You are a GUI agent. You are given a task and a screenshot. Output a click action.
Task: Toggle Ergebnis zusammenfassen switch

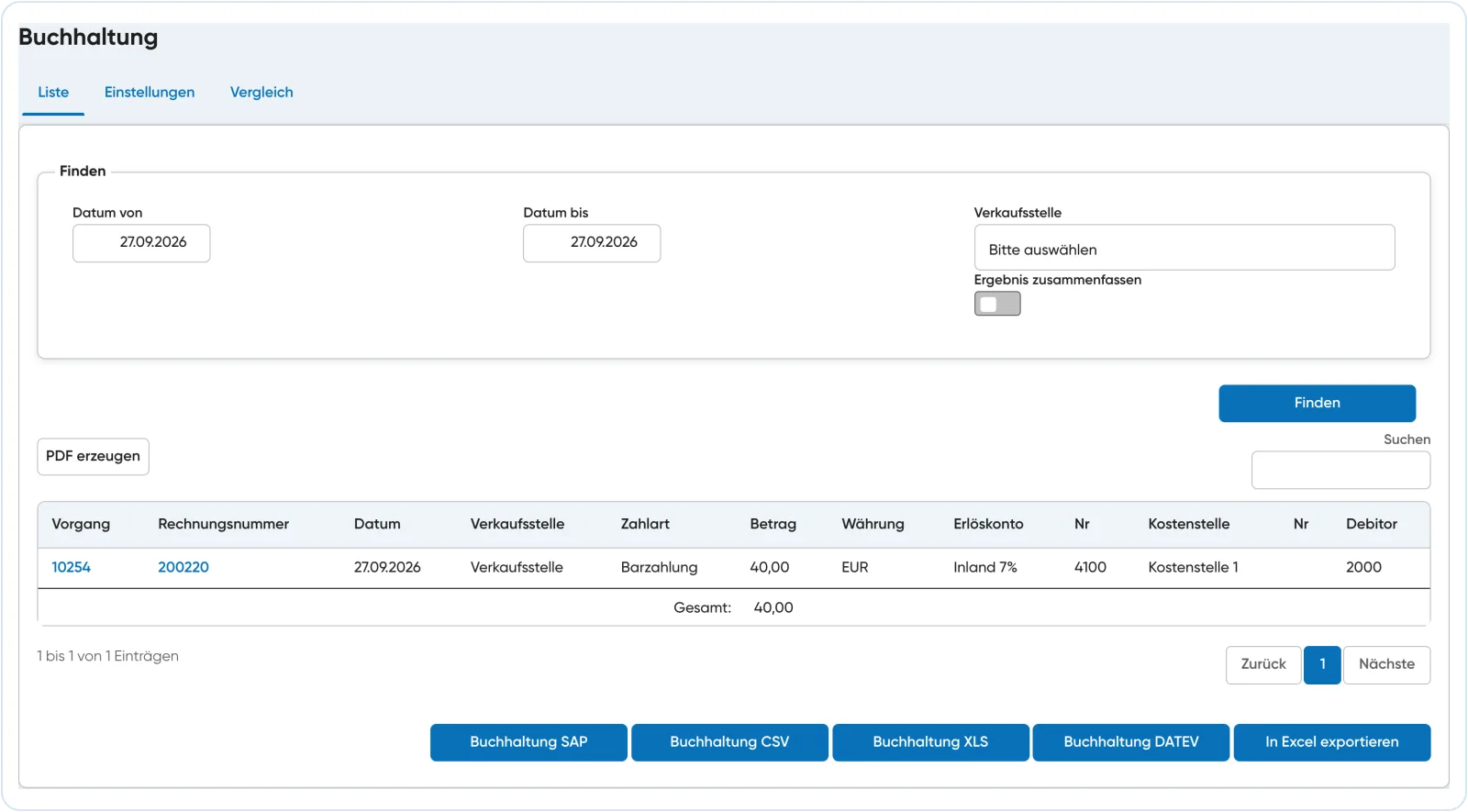997,304
